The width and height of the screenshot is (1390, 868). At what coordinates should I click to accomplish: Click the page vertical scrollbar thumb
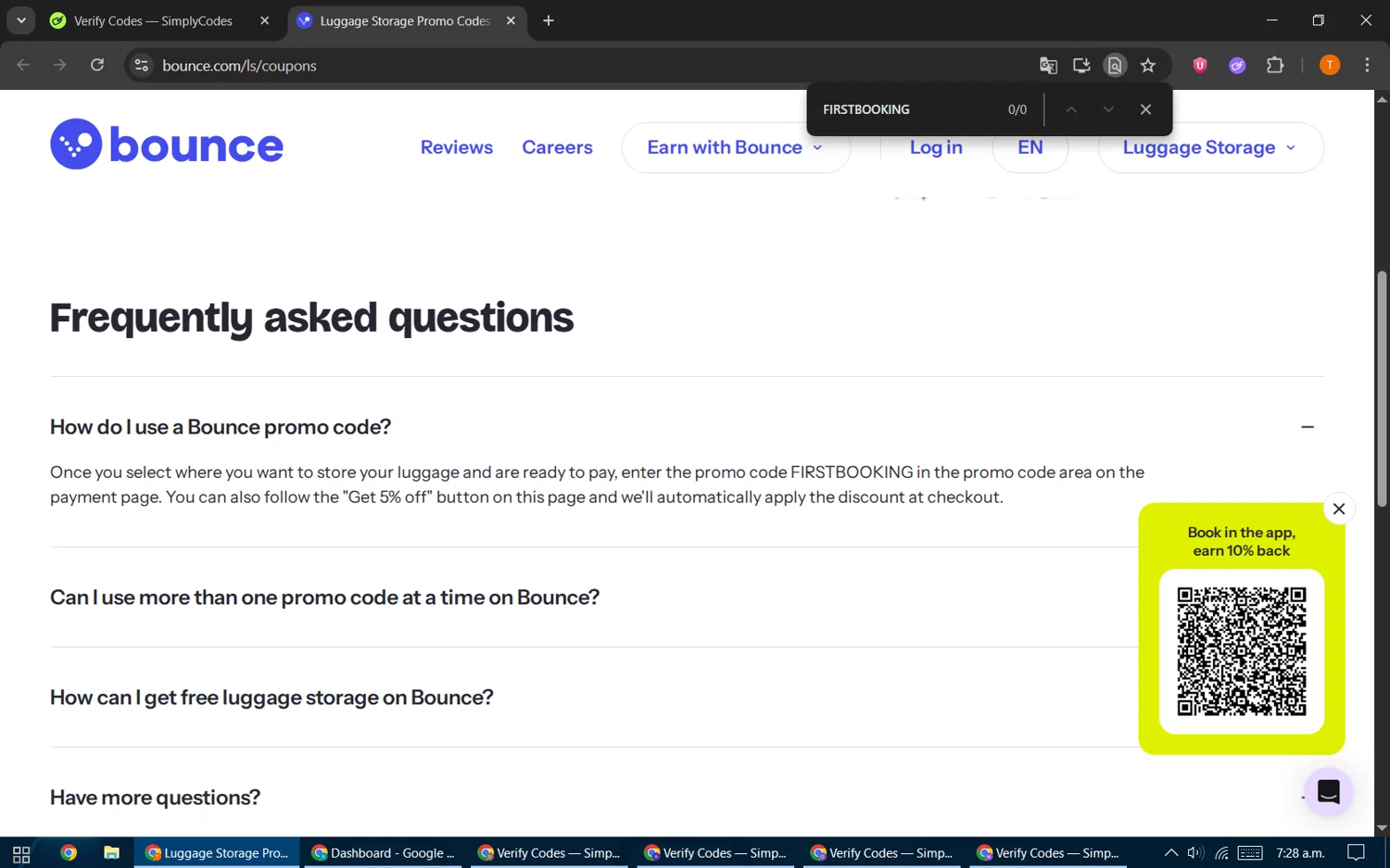[1382, 389]
